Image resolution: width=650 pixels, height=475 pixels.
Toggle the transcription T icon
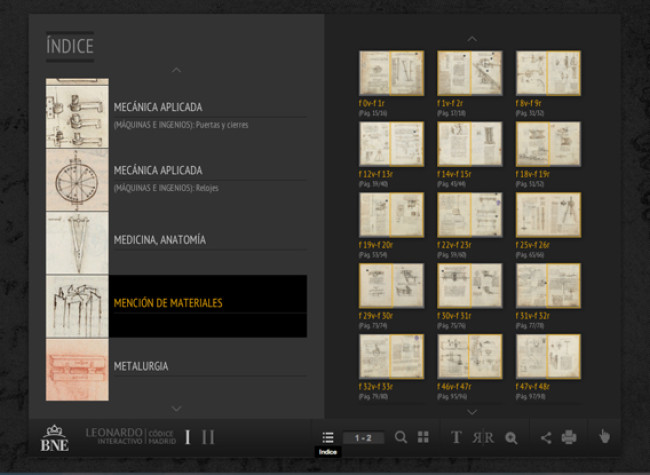[x=456, y=437]
